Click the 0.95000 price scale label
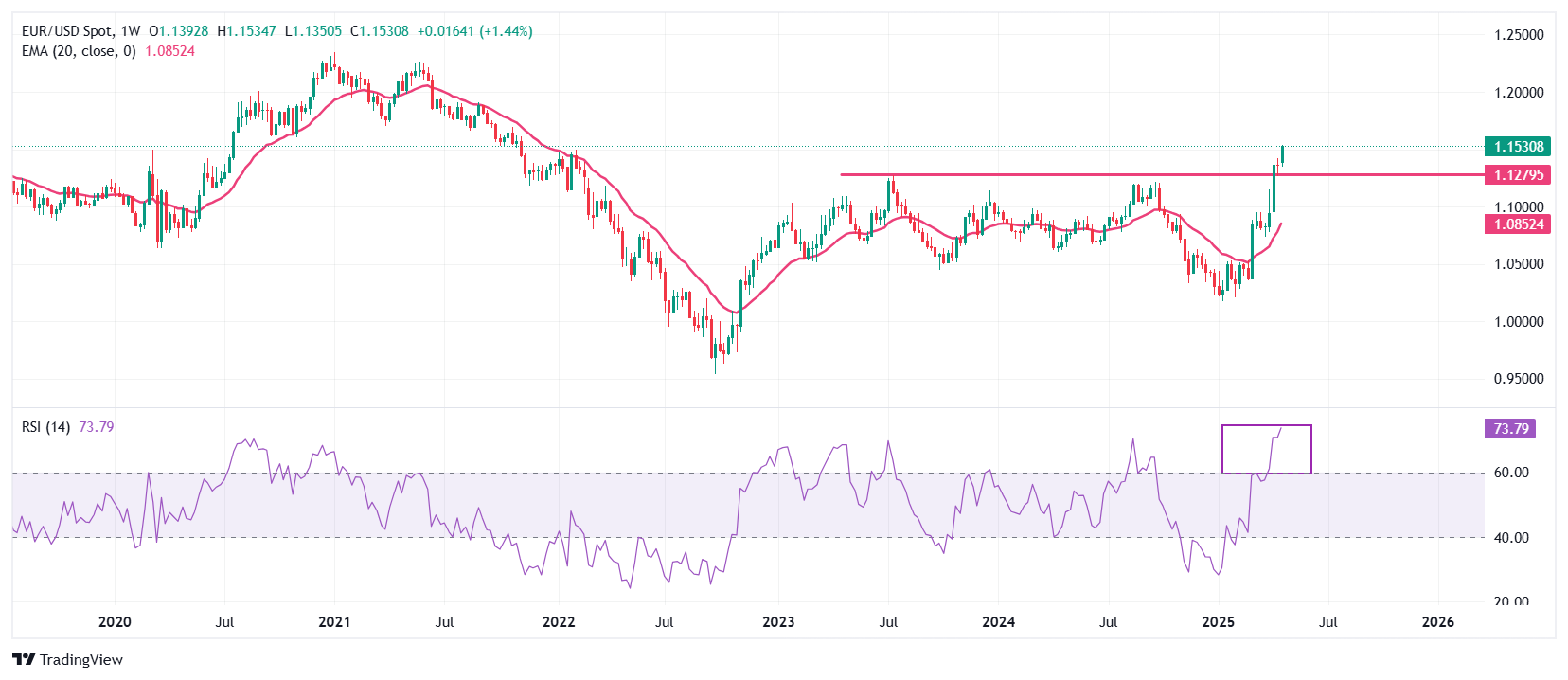The width and height of the screenshot is (1568, 680). point(1518,379)
